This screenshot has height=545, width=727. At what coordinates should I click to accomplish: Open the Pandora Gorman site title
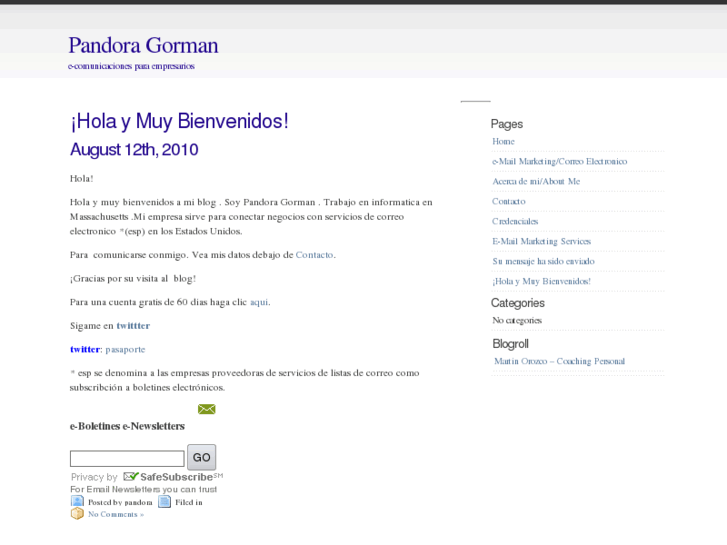pos(143,45)
